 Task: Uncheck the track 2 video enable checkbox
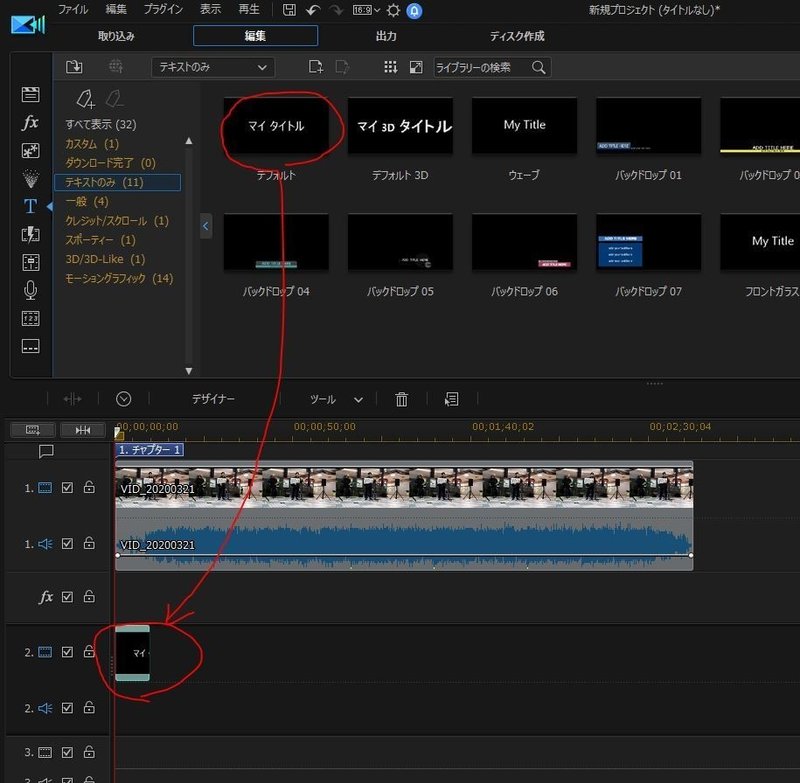tap(68, 651)
